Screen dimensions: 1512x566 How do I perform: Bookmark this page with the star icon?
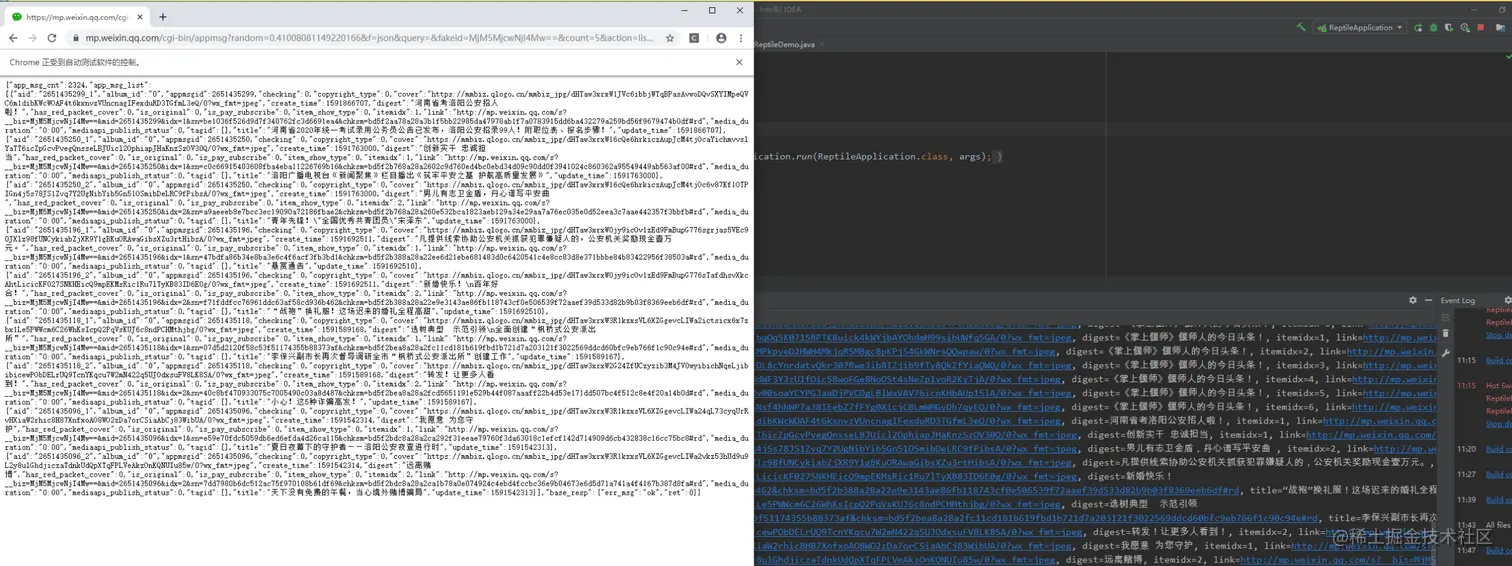[x=669, y=38]
